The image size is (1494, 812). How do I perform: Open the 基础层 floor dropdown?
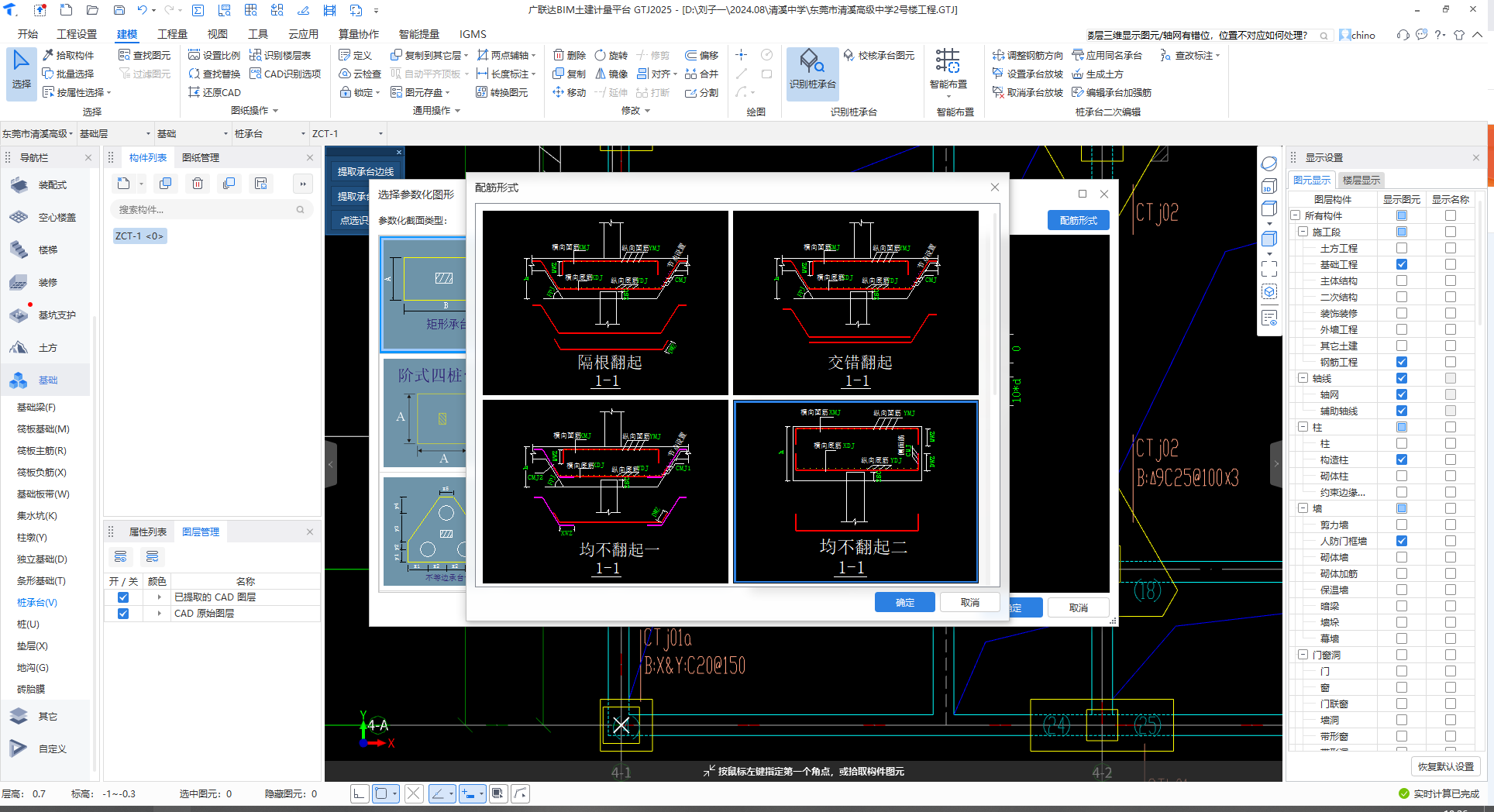[115, 133]
